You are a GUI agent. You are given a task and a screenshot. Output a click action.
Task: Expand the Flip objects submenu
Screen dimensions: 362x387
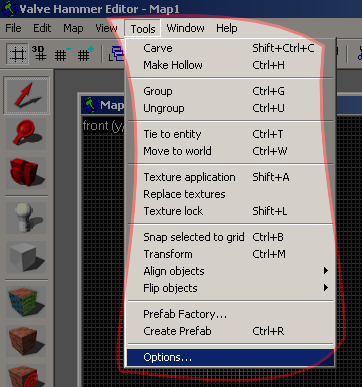click(x=230, y=288)
